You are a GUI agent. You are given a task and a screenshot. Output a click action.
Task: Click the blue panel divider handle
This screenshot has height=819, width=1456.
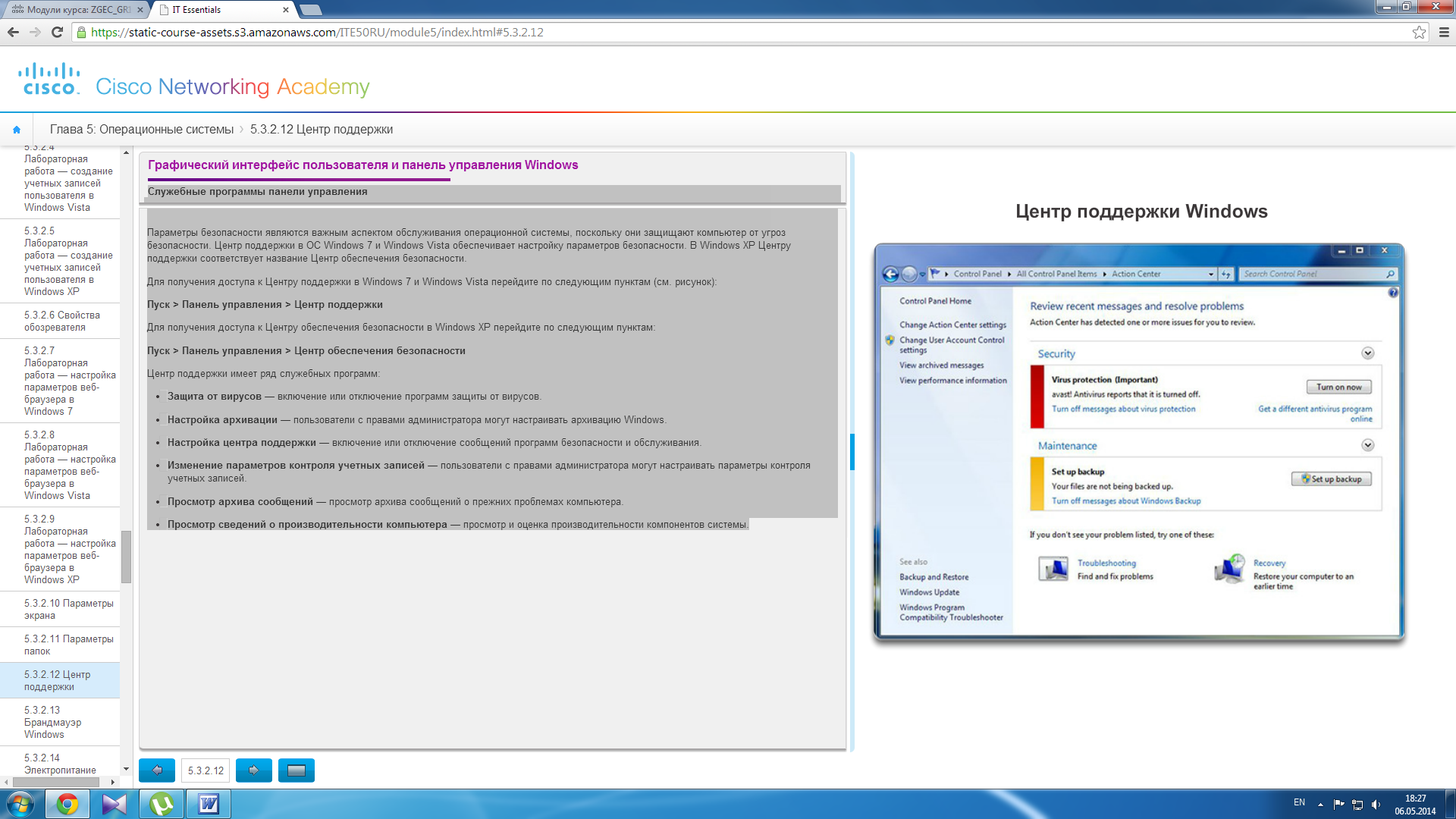(x=852, y=452)
